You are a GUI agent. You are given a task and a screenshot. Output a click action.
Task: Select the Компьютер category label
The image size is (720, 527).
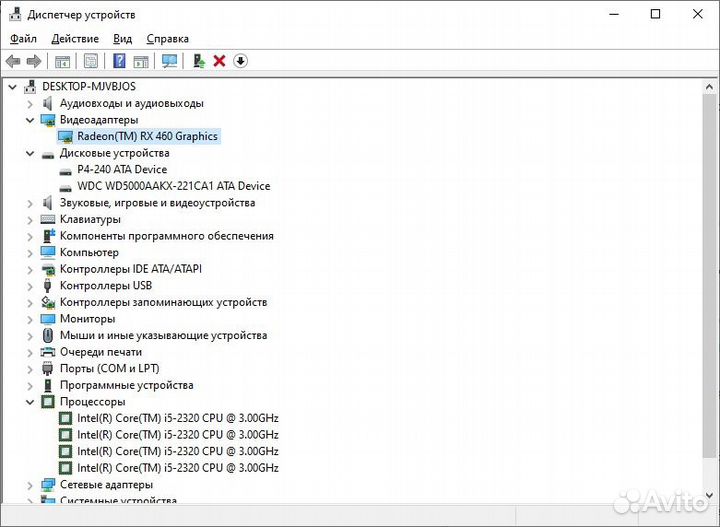point(89,252)
